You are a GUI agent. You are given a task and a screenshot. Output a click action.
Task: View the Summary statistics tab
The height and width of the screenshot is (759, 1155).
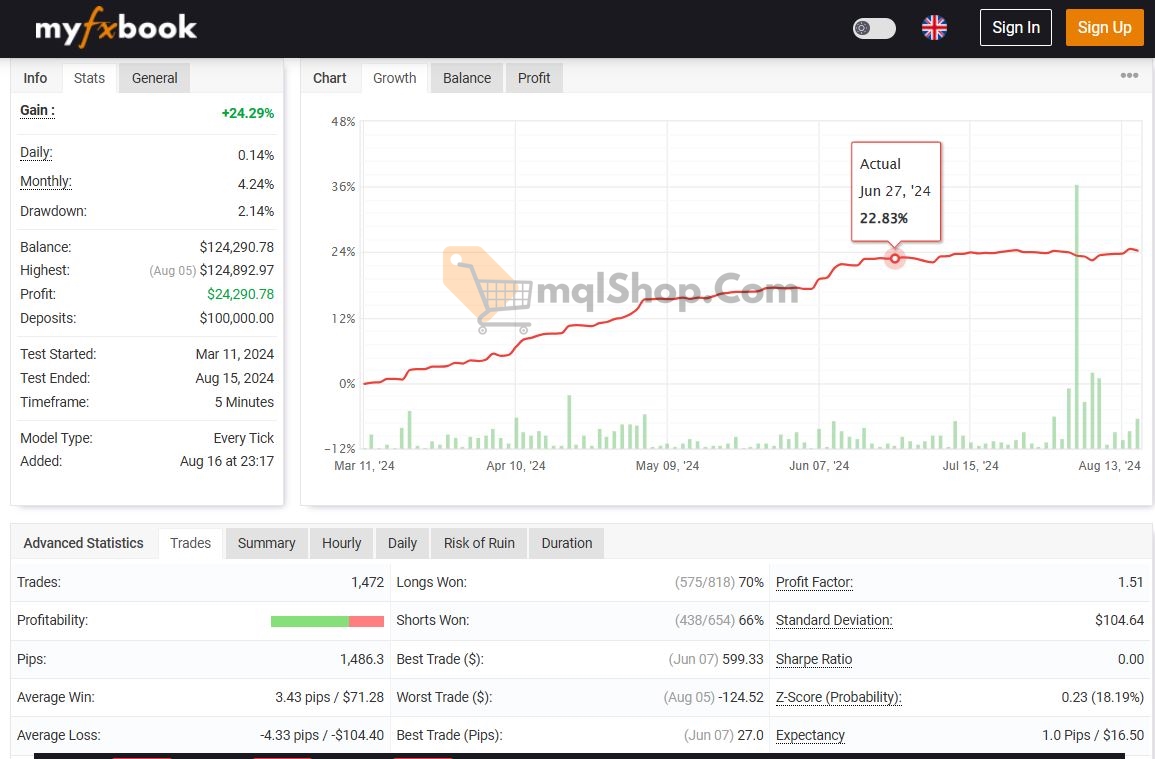click(266, 543)
